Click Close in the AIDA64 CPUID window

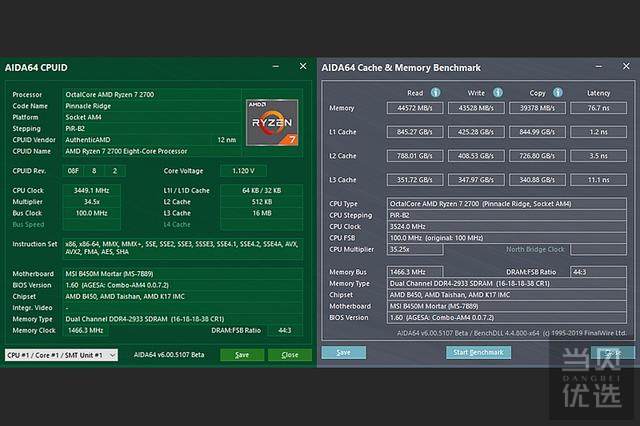(x=290, y=355)
